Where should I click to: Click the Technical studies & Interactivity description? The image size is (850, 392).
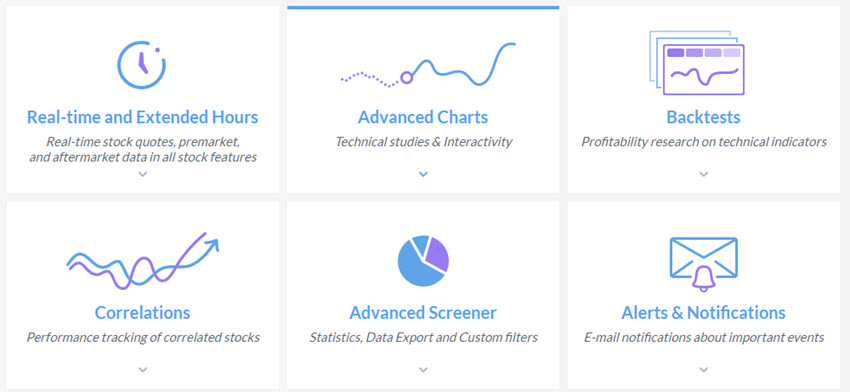click(x=423, y=142)
